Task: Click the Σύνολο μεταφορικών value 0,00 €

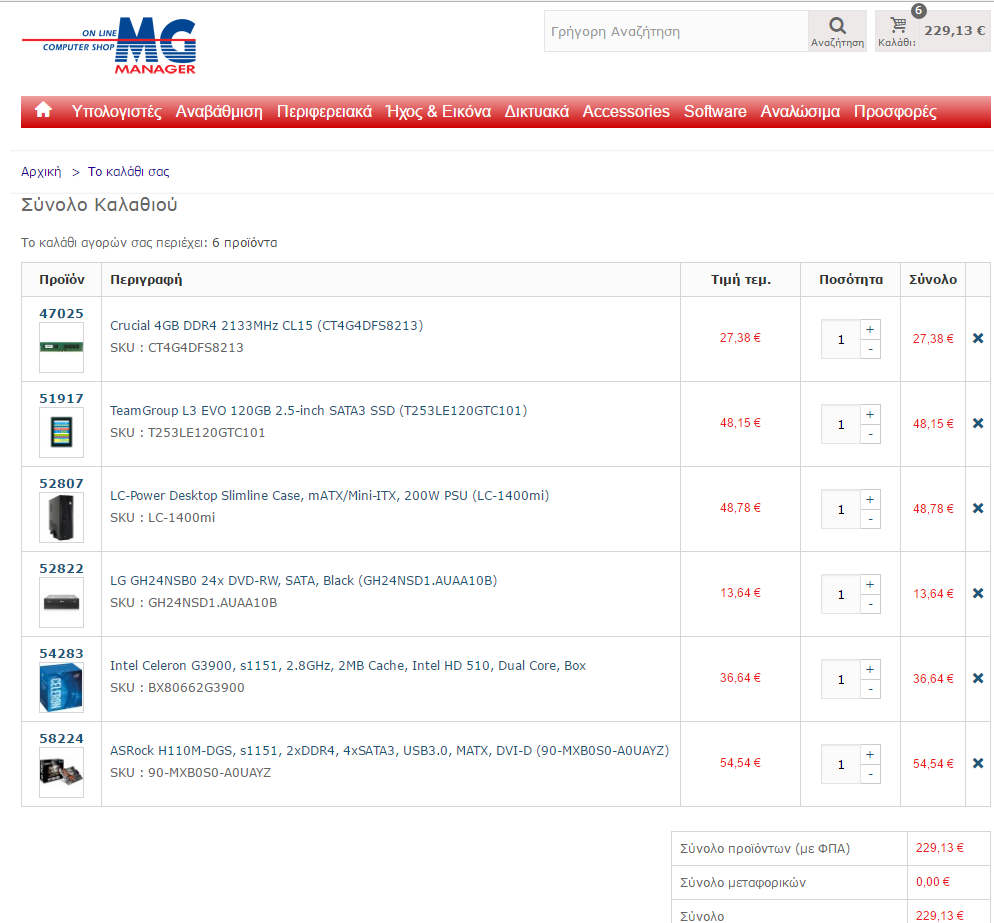Action: click(x=933, y=881)
